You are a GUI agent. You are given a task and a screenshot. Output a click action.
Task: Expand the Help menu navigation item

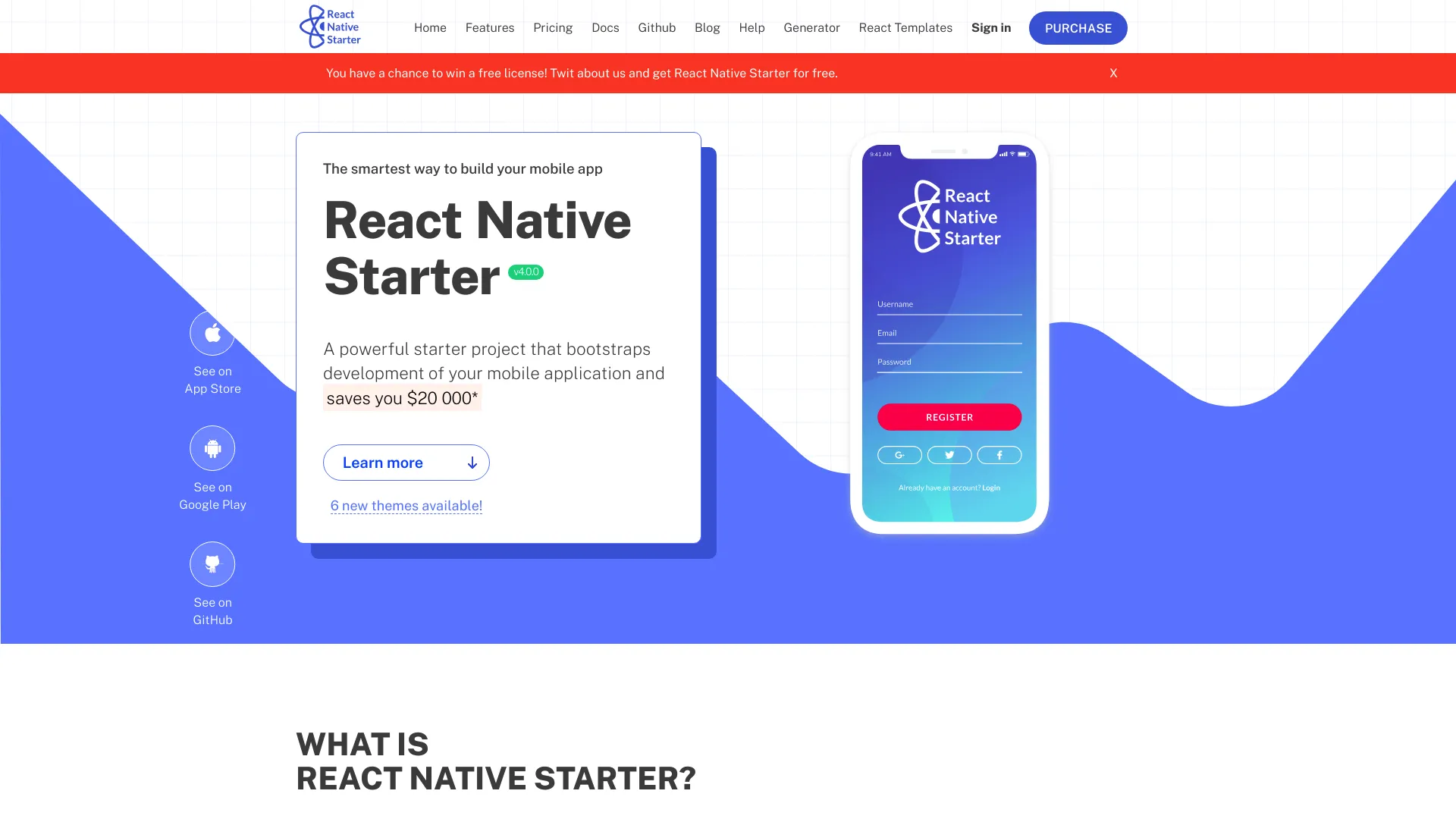pyautogui.click(x=752, y=27)
